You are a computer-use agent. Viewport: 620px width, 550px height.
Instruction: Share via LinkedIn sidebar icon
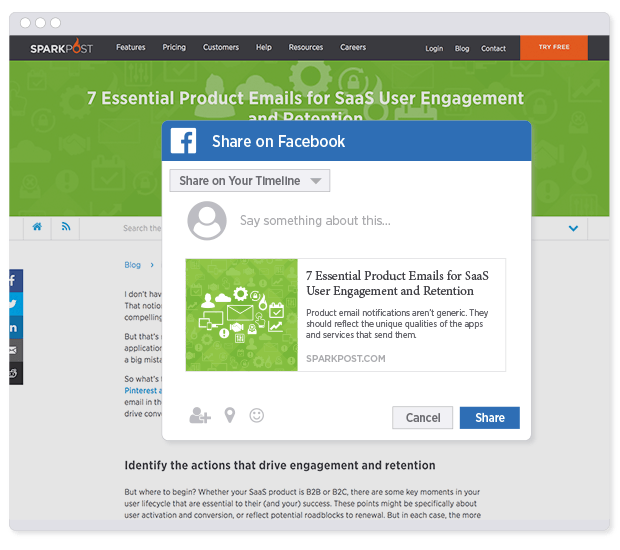tap(16, 327)
